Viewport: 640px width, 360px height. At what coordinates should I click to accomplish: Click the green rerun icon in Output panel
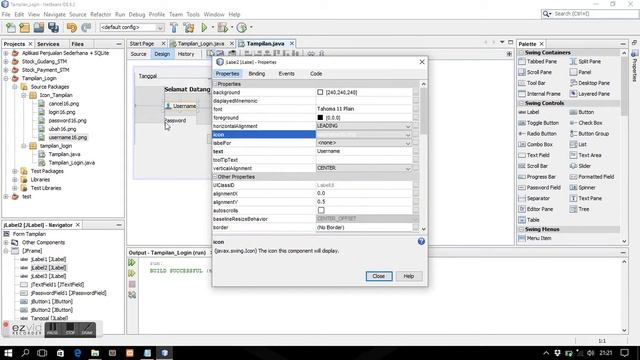coord(132,262)
